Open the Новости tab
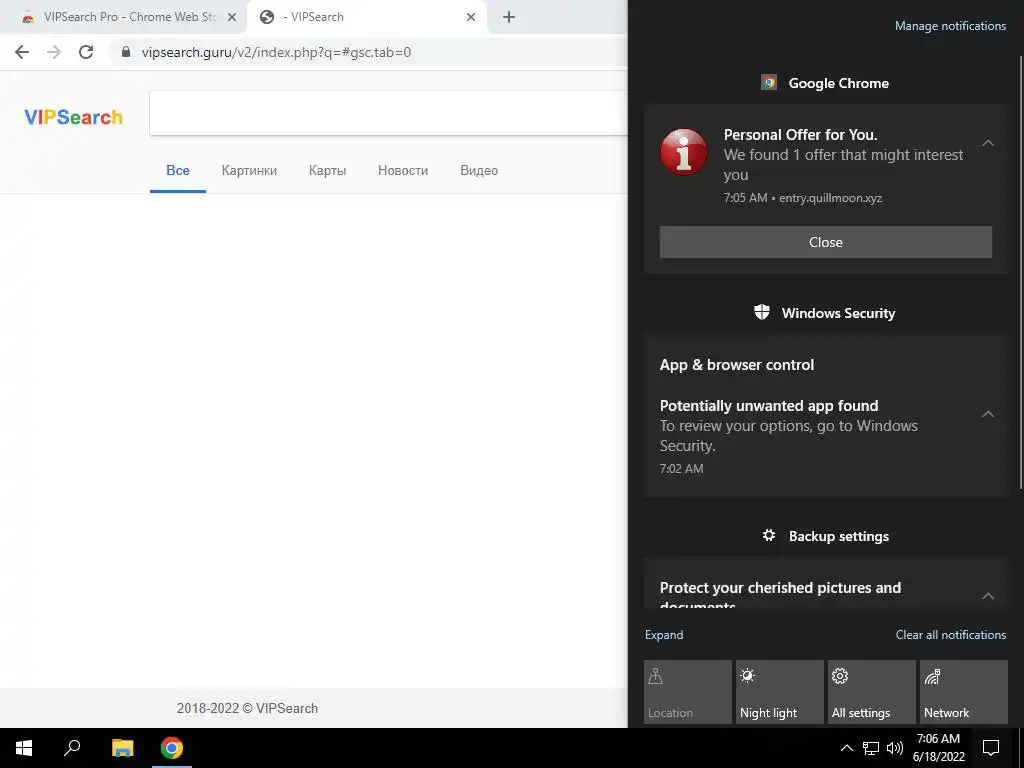Image resolution: width=1024 pixels, height=768 pixels. (x=403, y=170)
